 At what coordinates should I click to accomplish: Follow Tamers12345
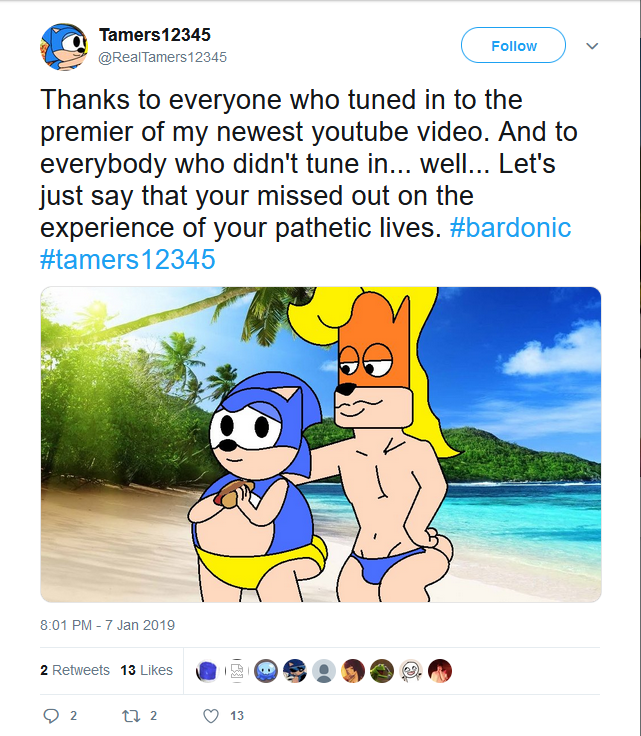(x=513, y=46)
